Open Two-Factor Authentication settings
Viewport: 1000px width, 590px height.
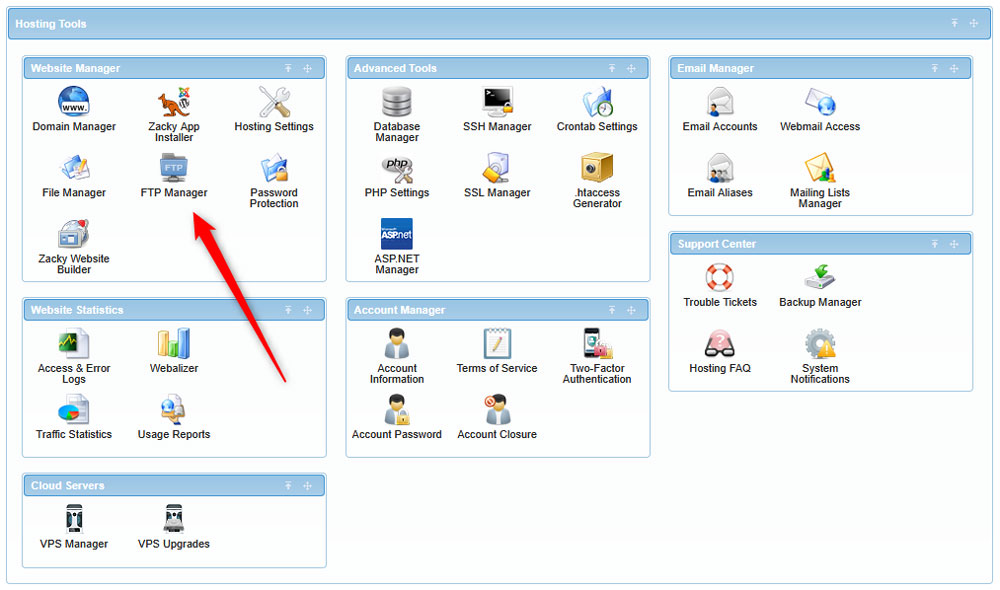[x=597, y=345]
